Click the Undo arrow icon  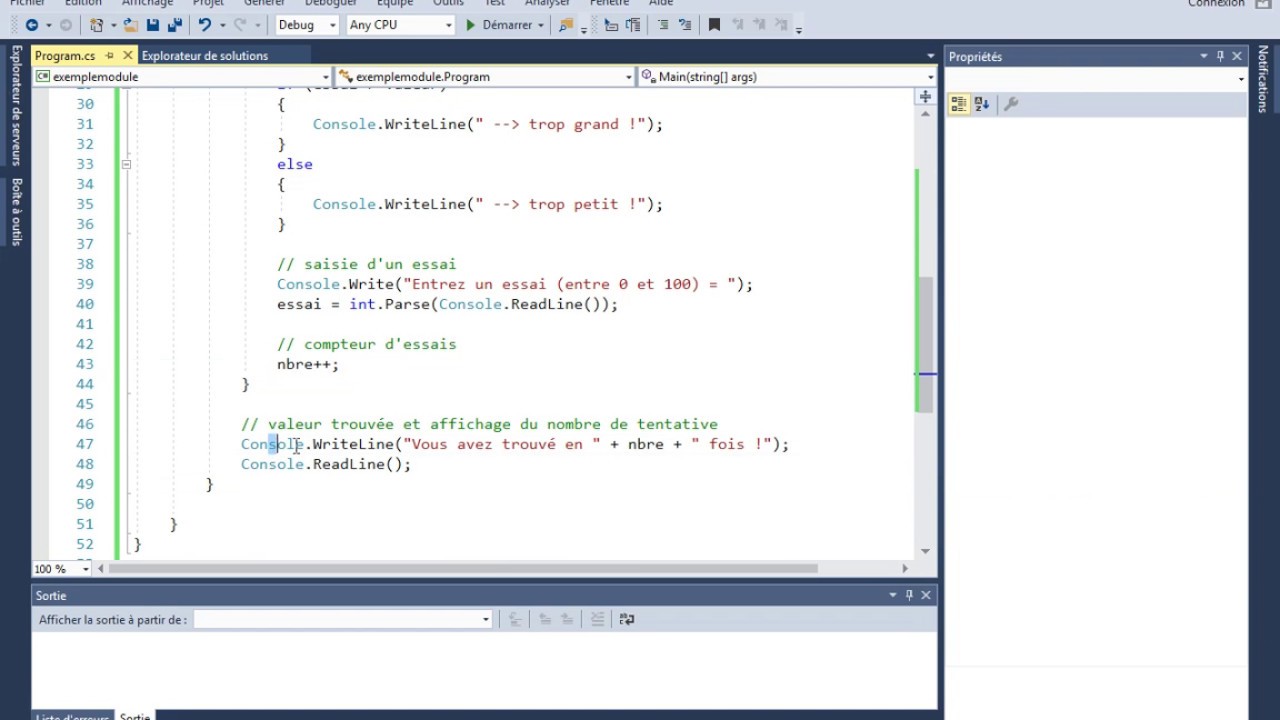pyautogui.click(x=204, y=25)
